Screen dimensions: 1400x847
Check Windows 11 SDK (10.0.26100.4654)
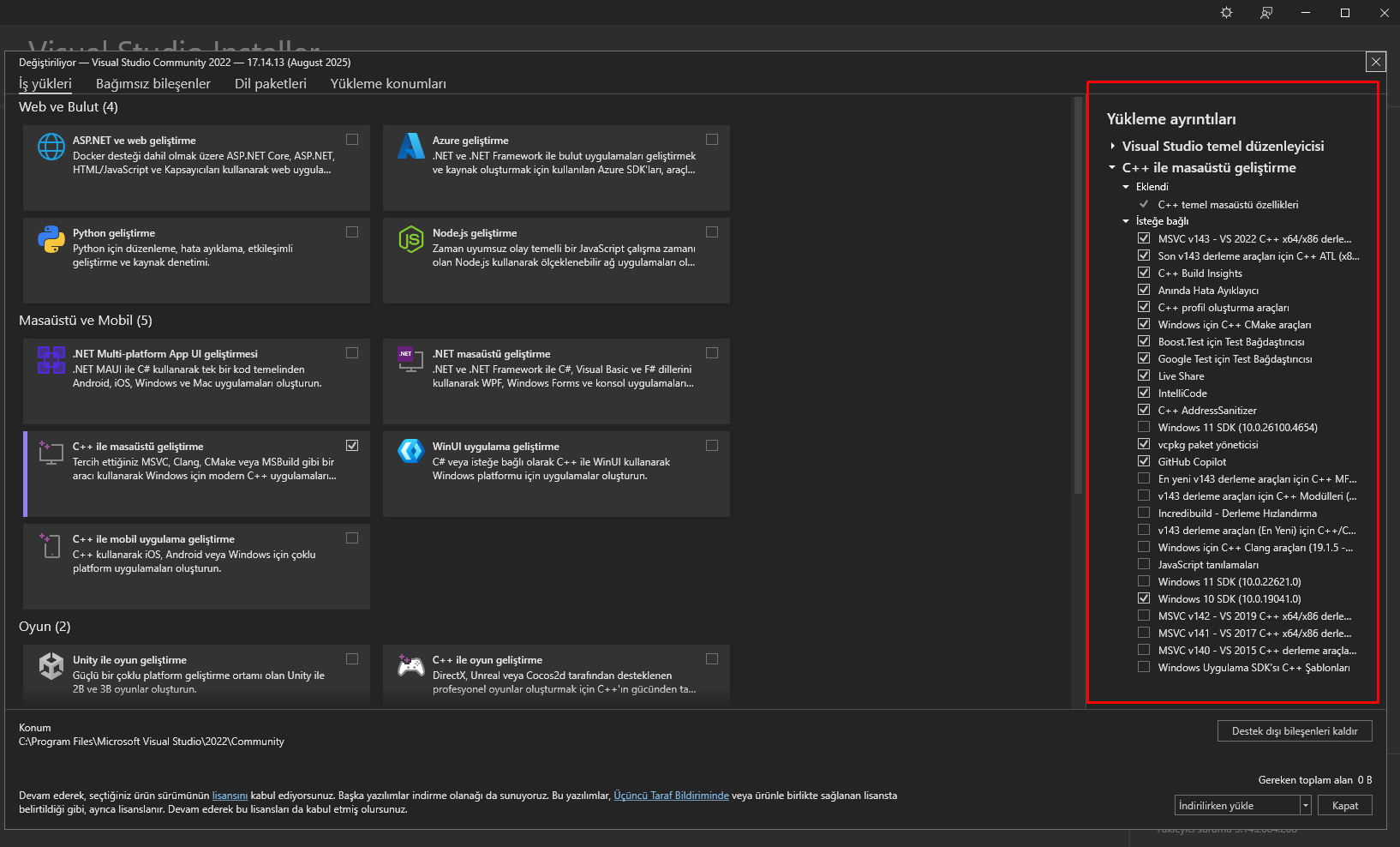point(1144,427)
